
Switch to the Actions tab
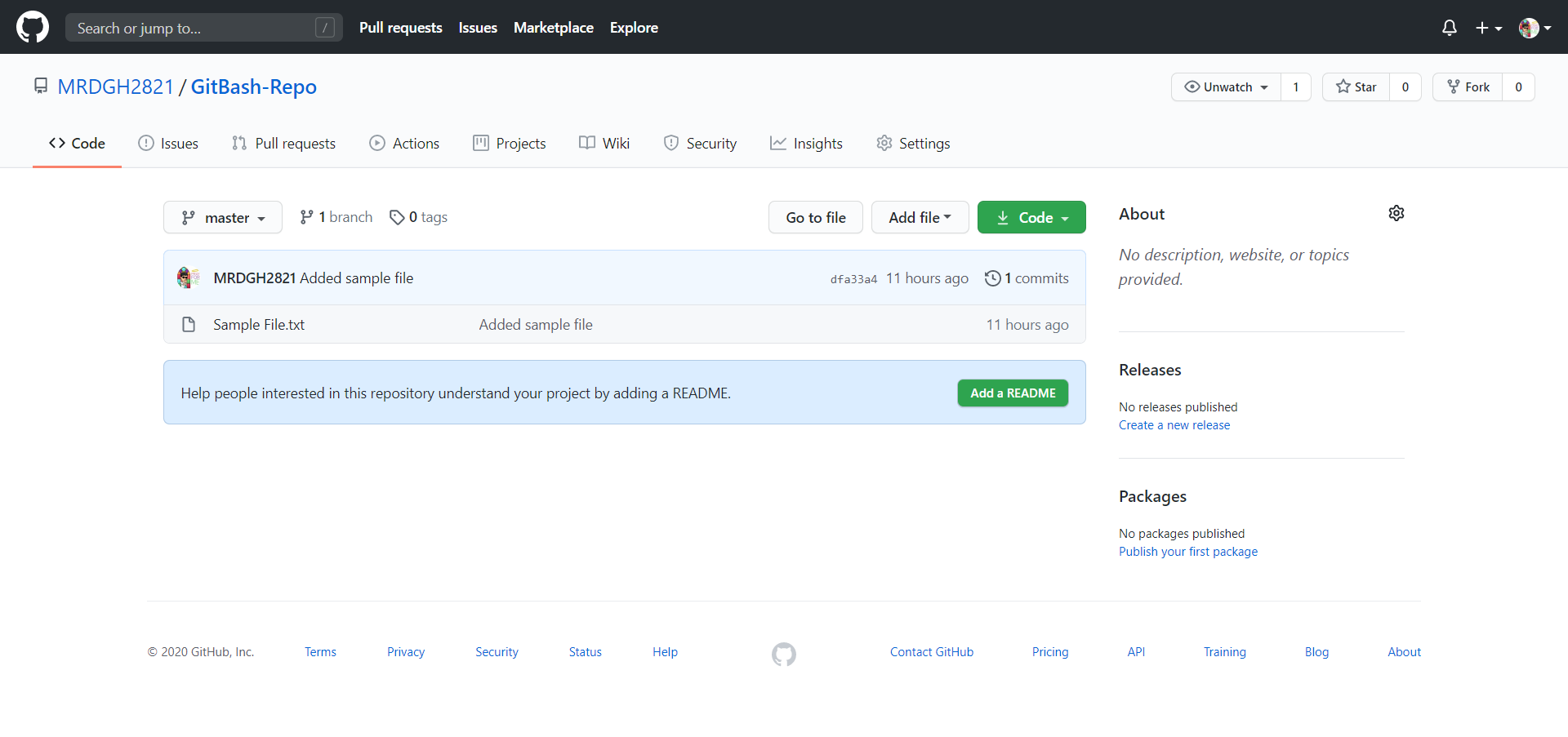[x=404, y=144]
